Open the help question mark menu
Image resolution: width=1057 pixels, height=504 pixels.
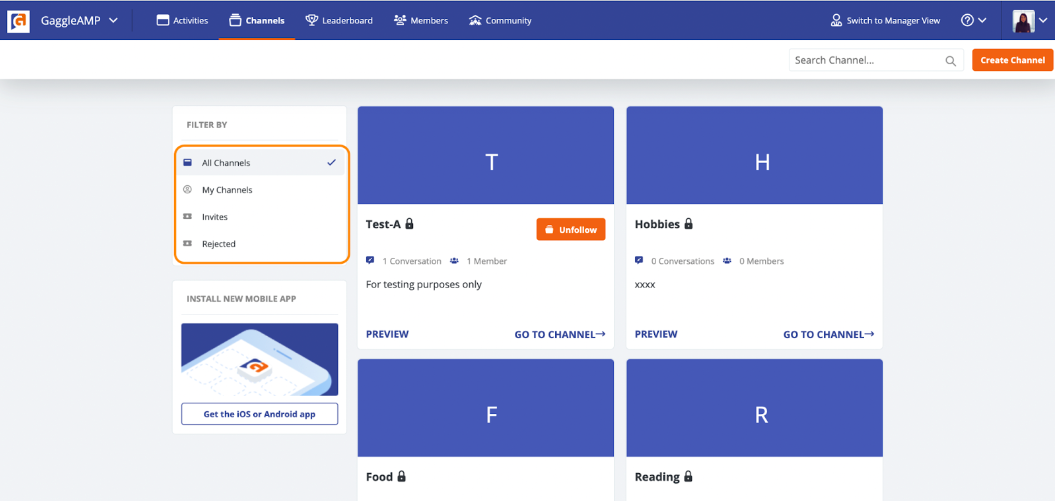[x=973, y=20]
